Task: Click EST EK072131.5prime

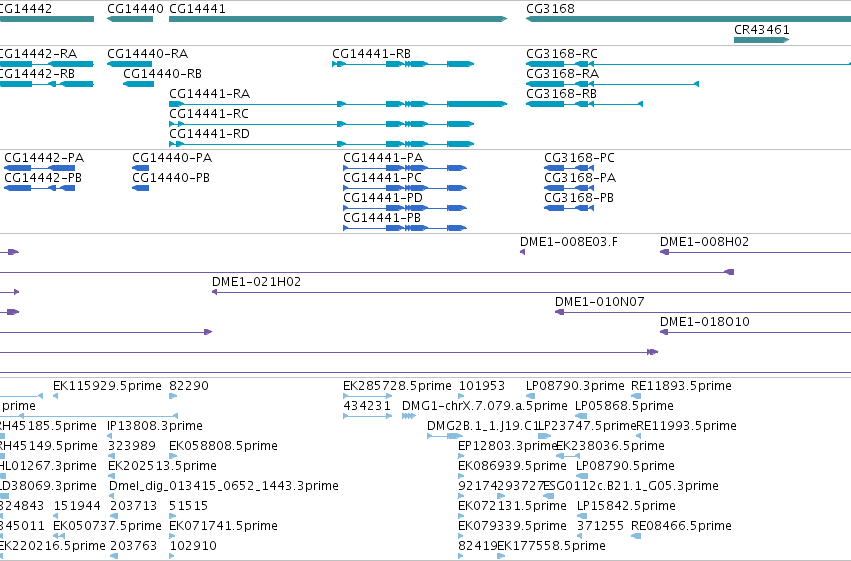Action: coord(512,506)
